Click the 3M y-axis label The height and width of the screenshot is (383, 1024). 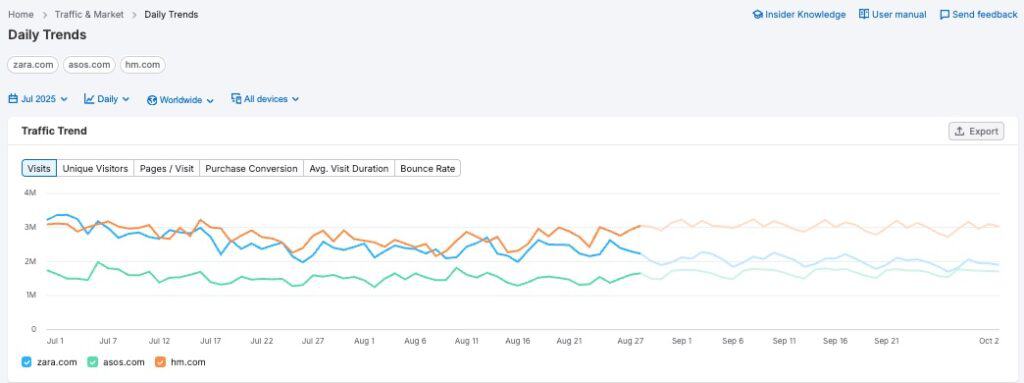[x=30, y=227]
